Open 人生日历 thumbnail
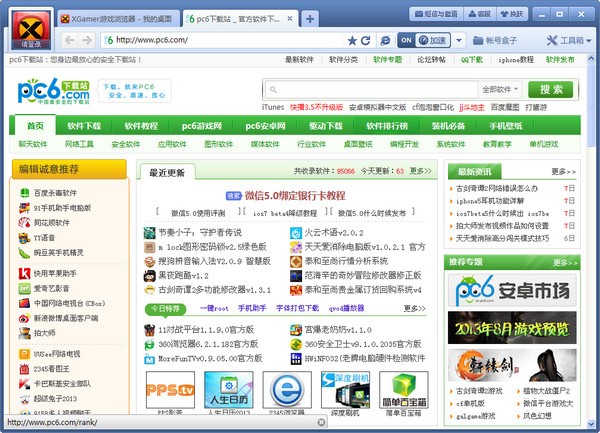600x433 pixels. tap(229, 390)
